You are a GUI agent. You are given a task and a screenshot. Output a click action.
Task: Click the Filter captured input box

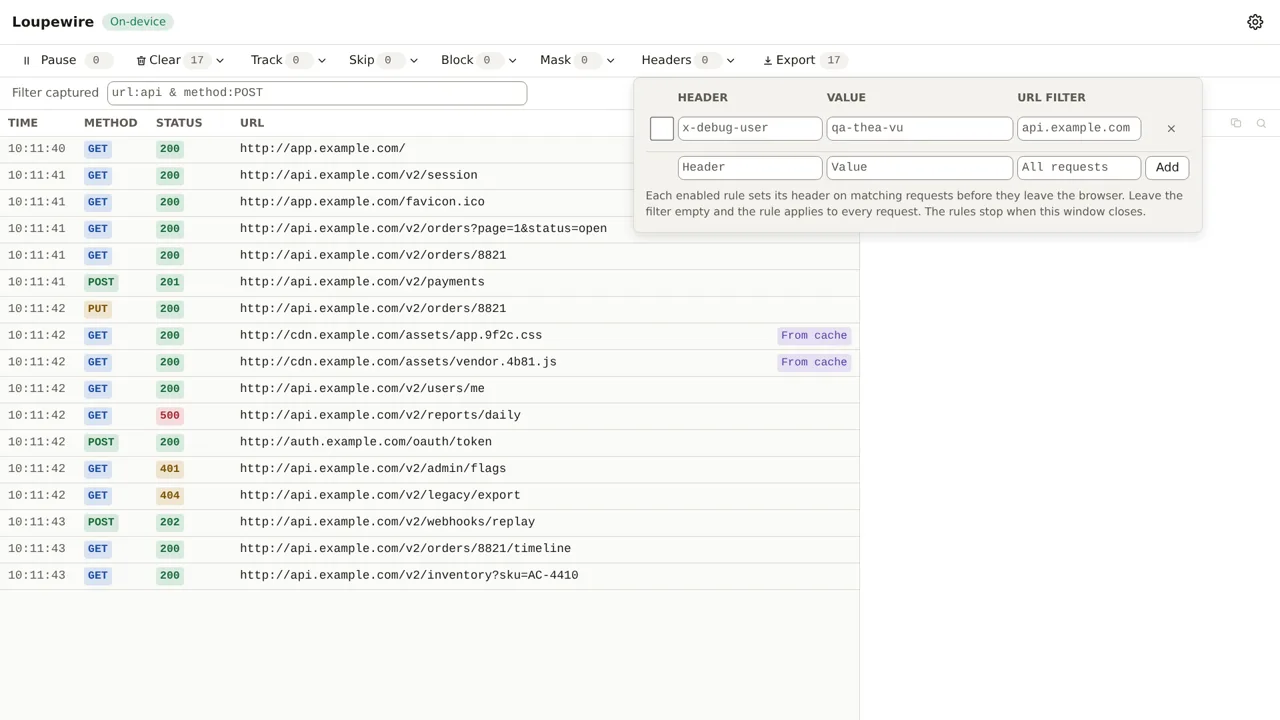tap(317, 92)
